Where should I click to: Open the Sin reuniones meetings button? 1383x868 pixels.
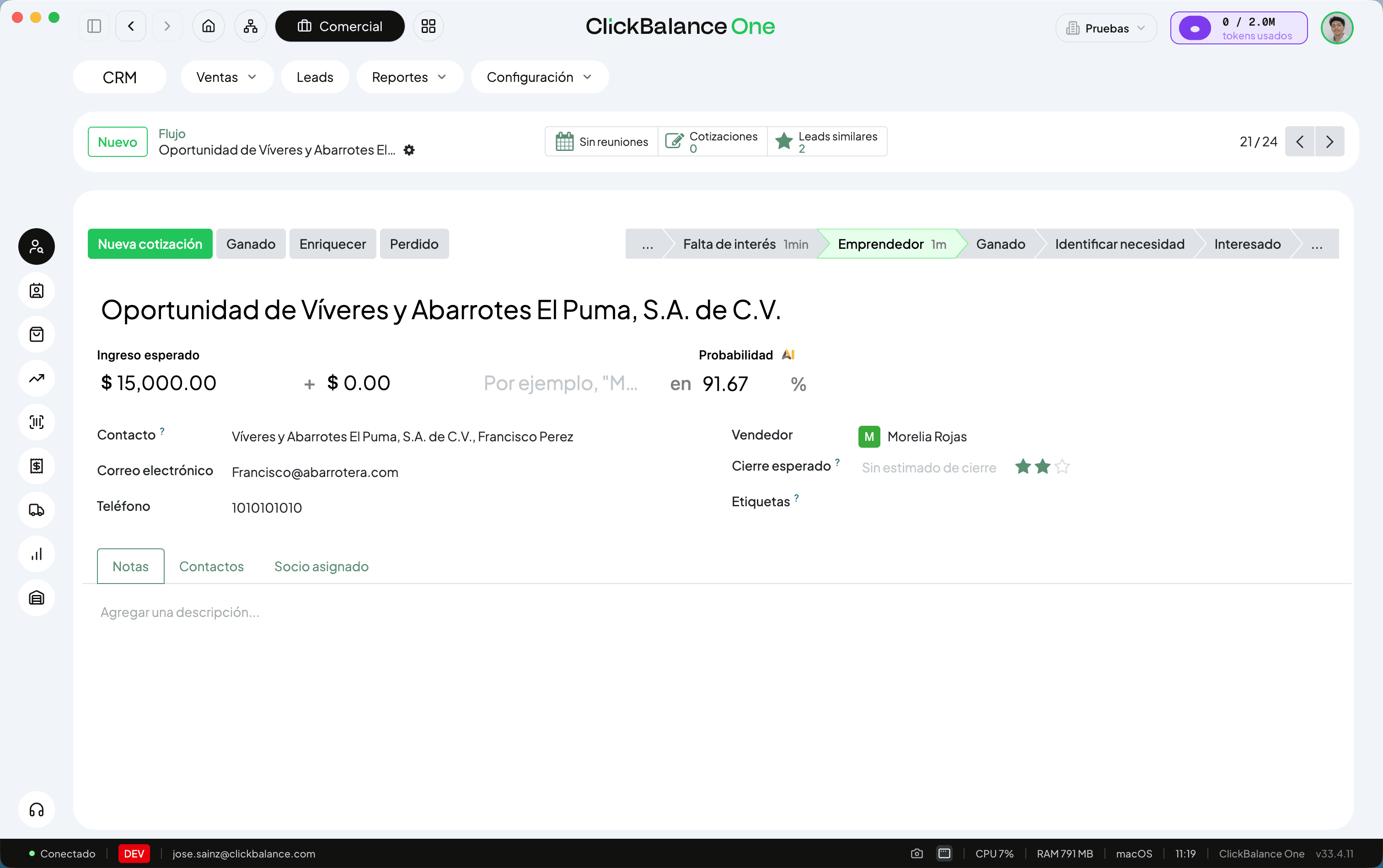pos(602,142)
